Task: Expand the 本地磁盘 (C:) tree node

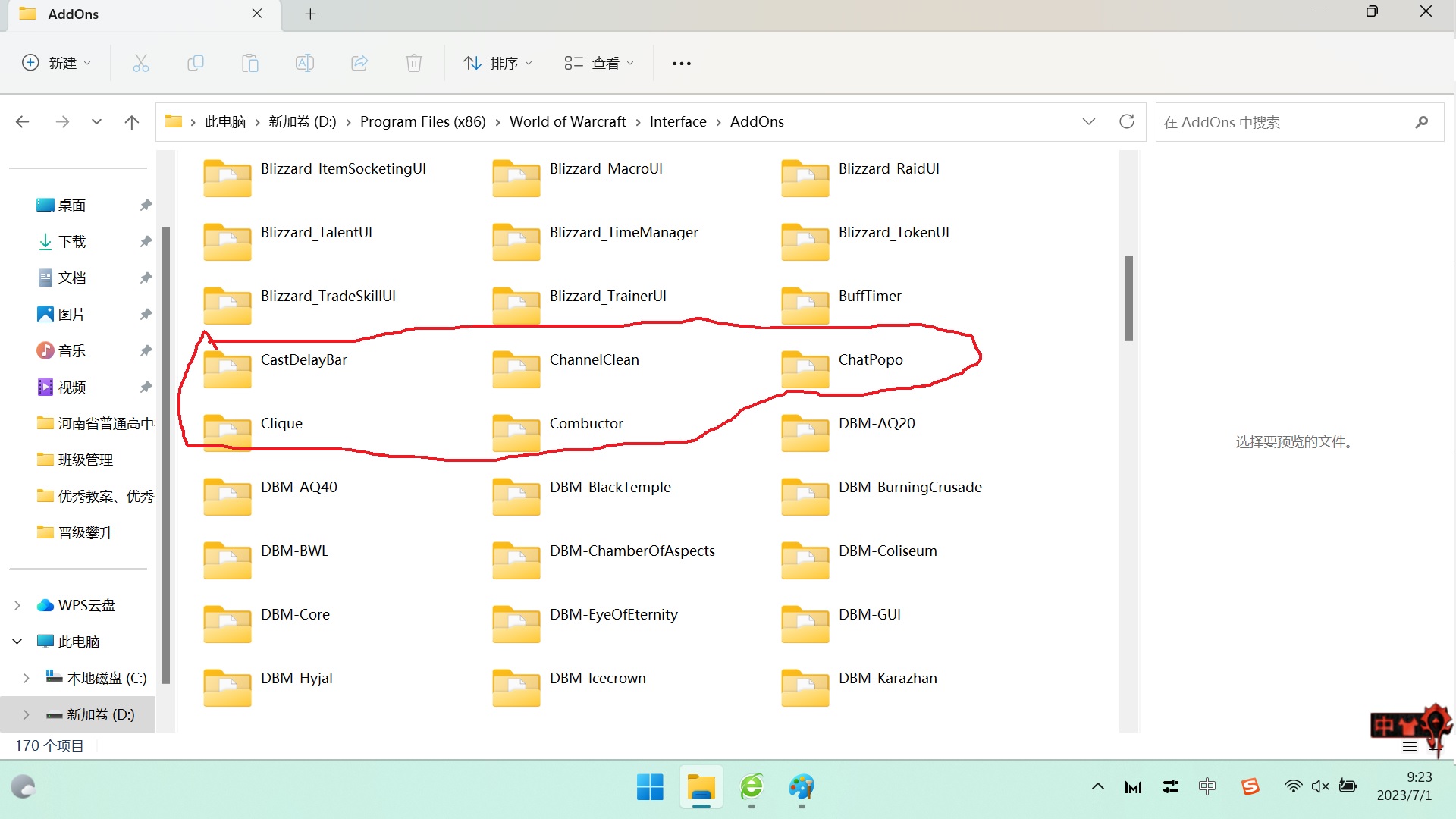Action: (27, 678)
